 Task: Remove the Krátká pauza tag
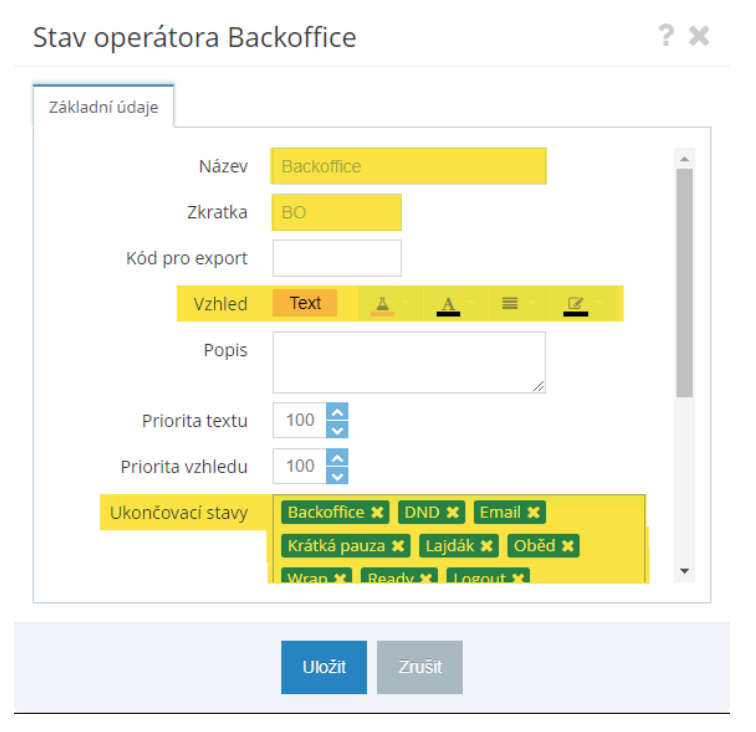398,546
